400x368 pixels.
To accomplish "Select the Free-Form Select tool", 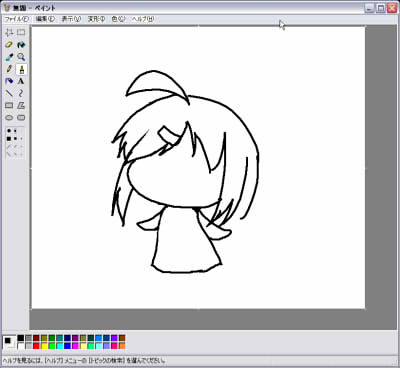I will (9, 32).
